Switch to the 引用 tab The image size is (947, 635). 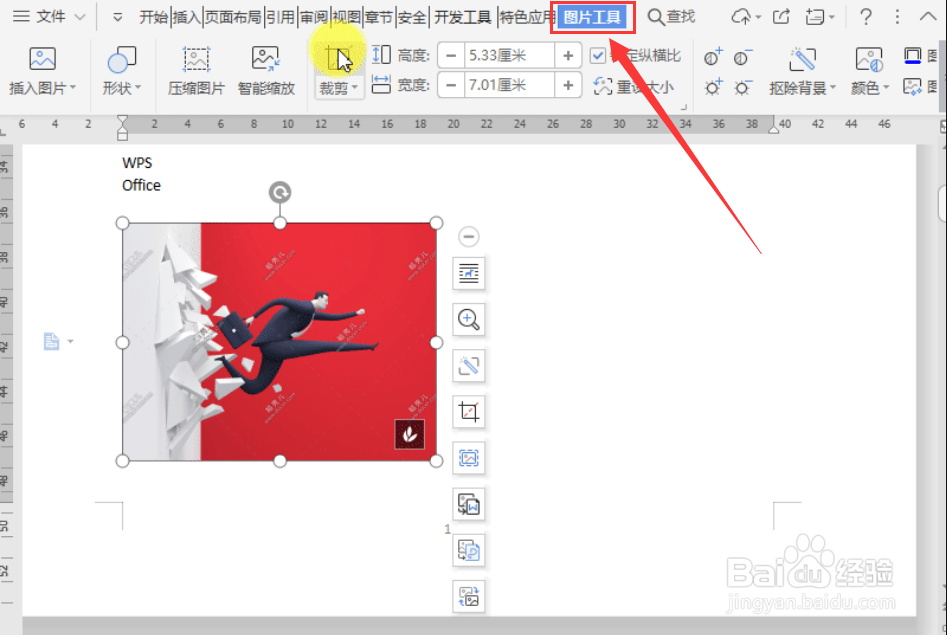[280, 17]
